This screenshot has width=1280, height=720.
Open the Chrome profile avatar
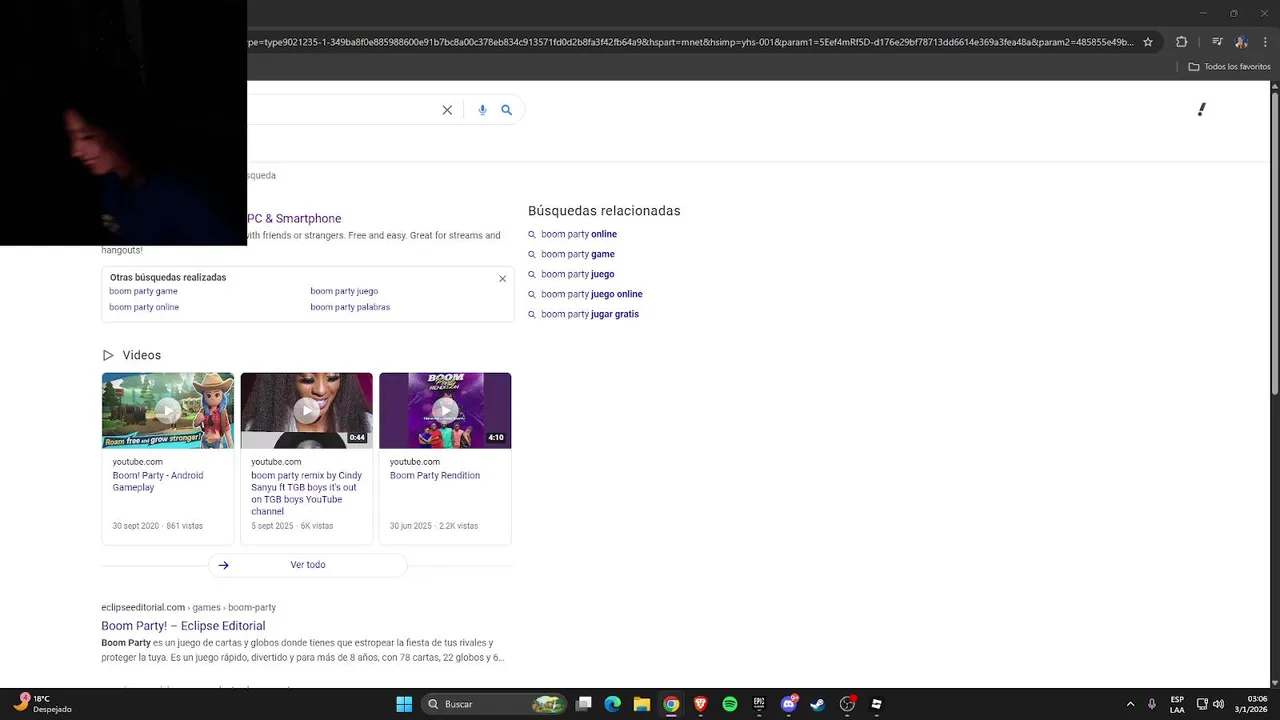click(x=1241, y=42)
